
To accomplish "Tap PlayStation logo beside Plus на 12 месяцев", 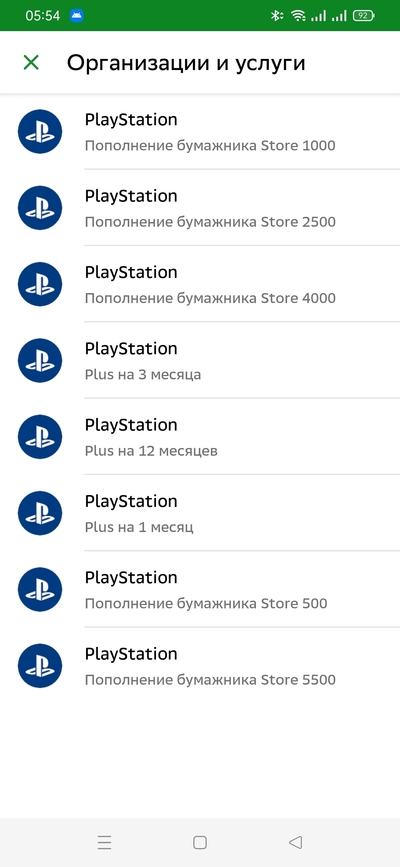I will (x=40, y=437).
